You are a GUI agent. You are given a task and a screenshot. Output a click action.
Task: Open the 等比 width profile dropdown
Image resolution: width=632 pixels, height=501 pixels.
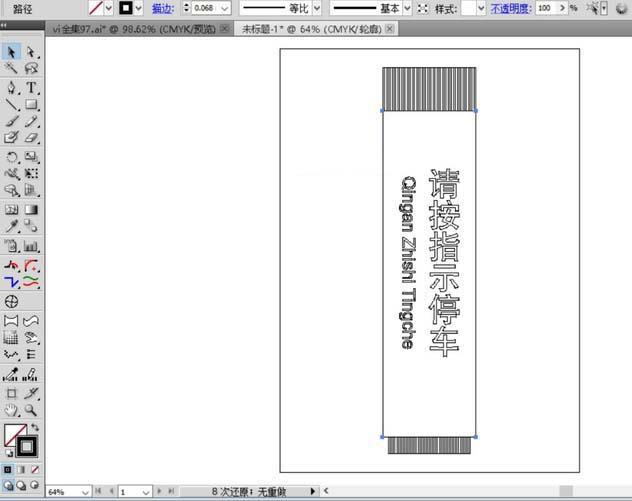(317, 8)
